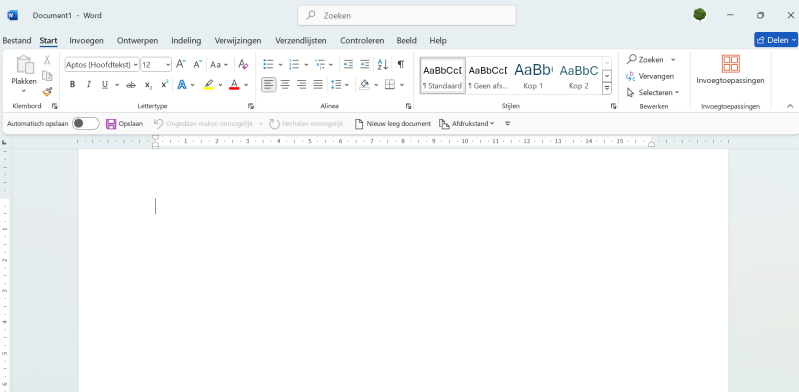799x392 pixels.
Task: Toggle Automatisch opslaan switch
Action: point(86,123)
